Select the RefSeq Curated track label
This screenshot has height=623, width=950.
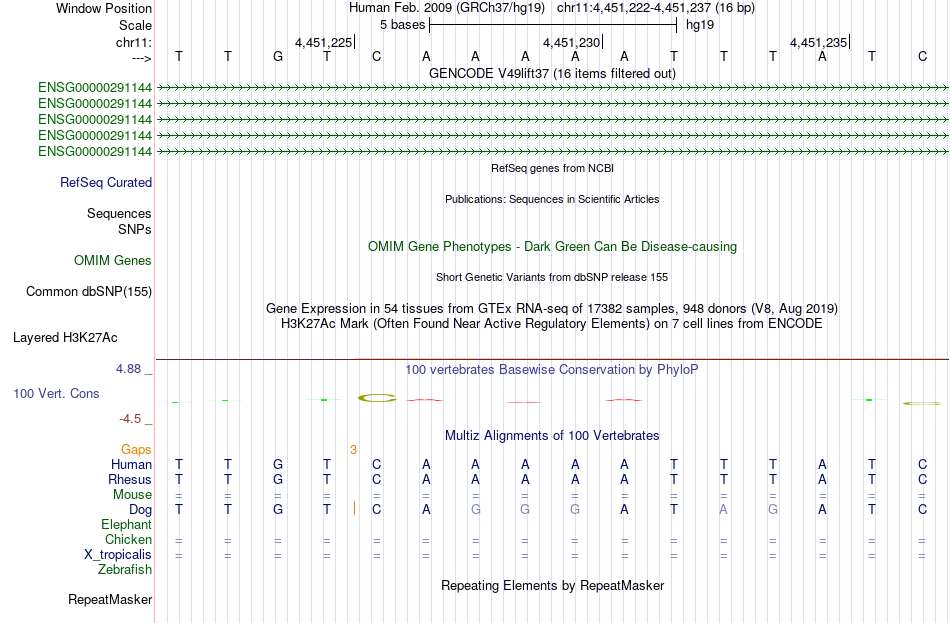pyautogui.click(x=105, y=182)
